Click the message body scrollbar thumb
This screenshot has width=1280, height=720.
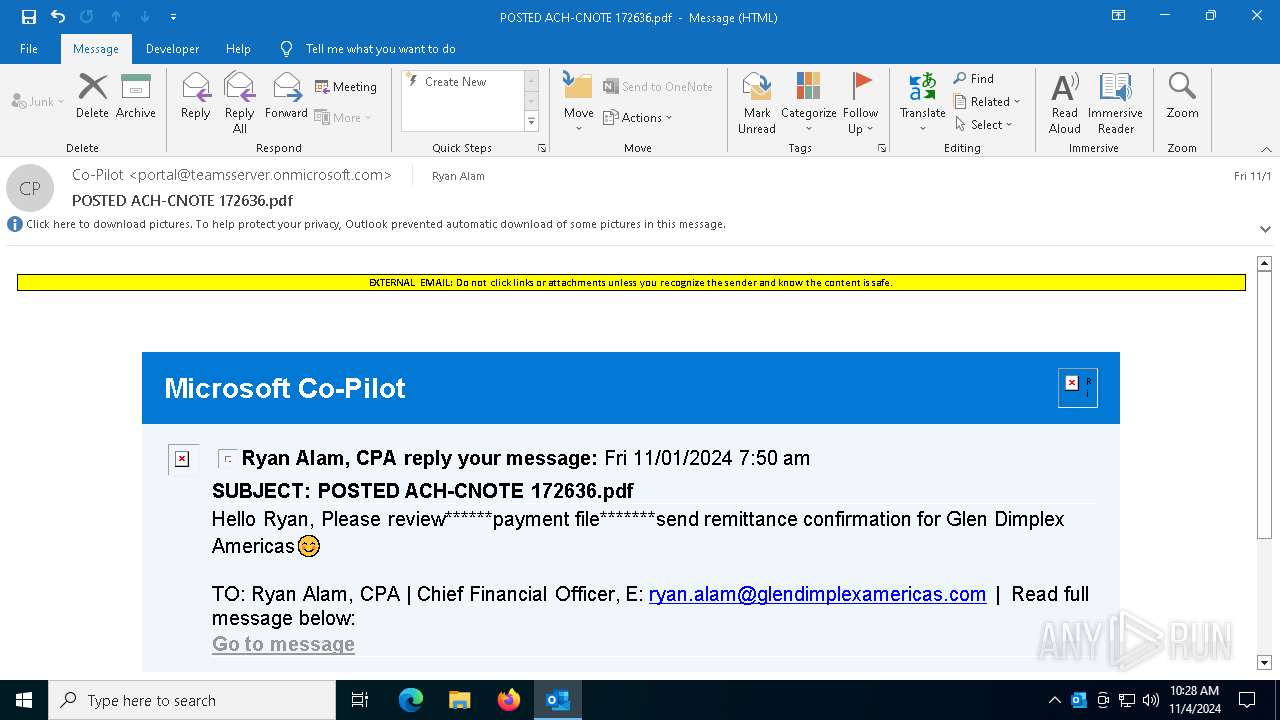point(1264,405)
